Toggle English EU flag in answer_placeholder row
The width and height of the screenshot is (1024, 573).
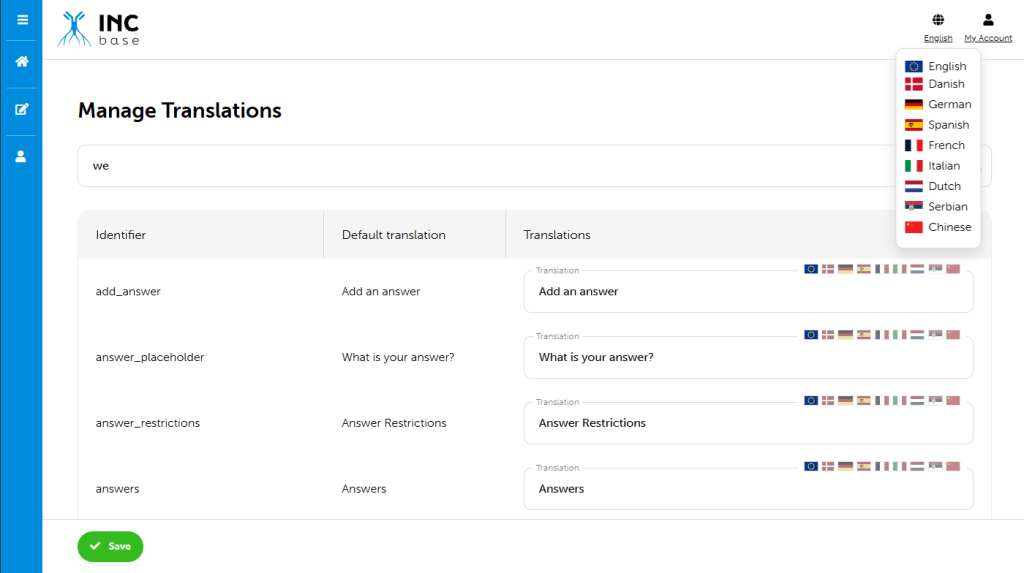[x=811, y=335]
